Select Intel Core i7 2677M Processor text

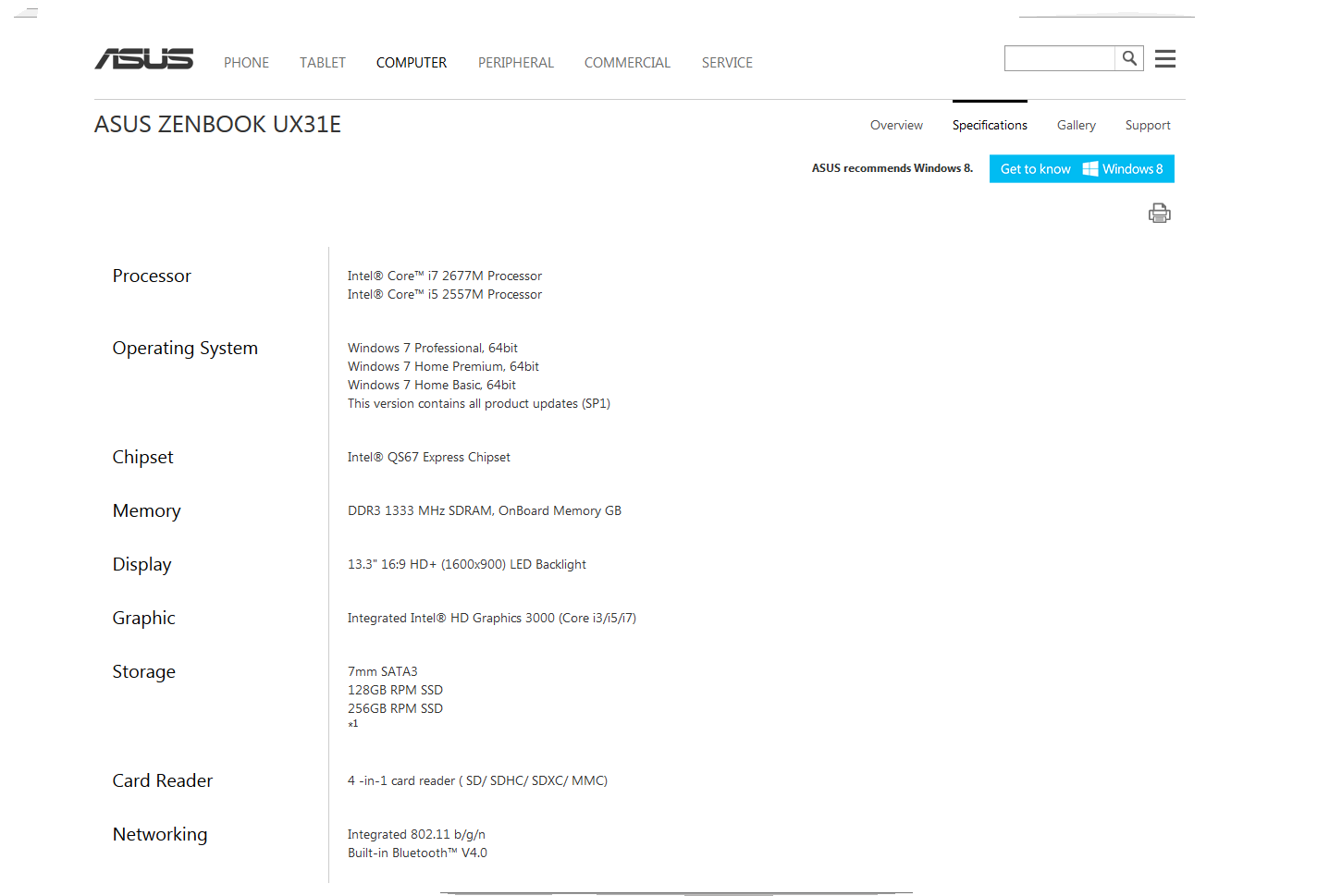[445, 276]
